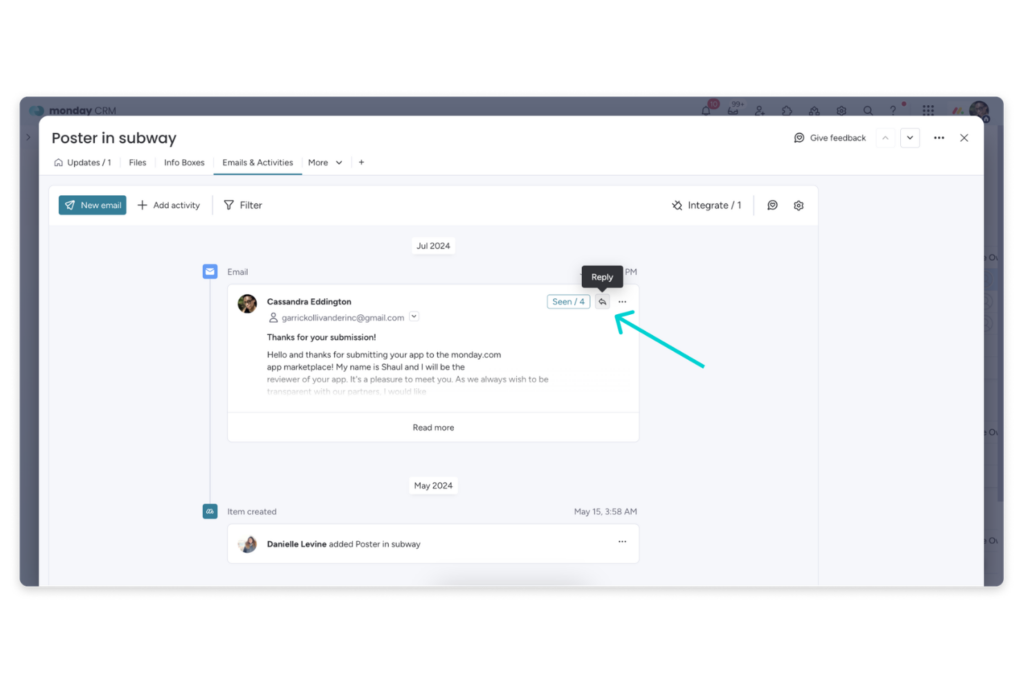The image size is (1024, 683).
Task: Select the Emails & Activities tab
Action: [257, 163]
